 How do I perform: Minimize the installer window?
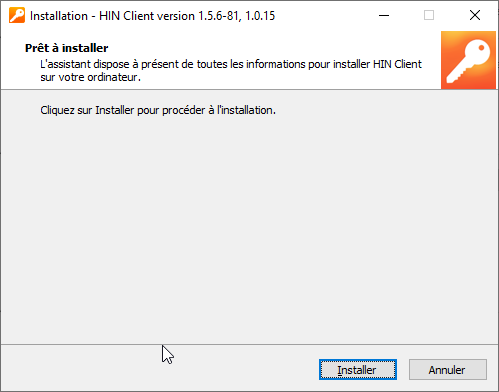(384, 15)
